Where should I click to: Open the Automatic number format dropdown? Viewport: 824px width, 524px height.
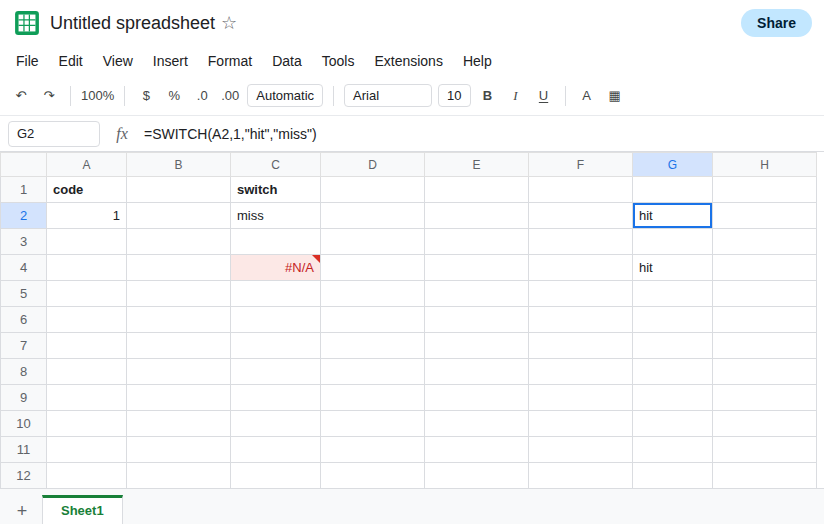285,96
